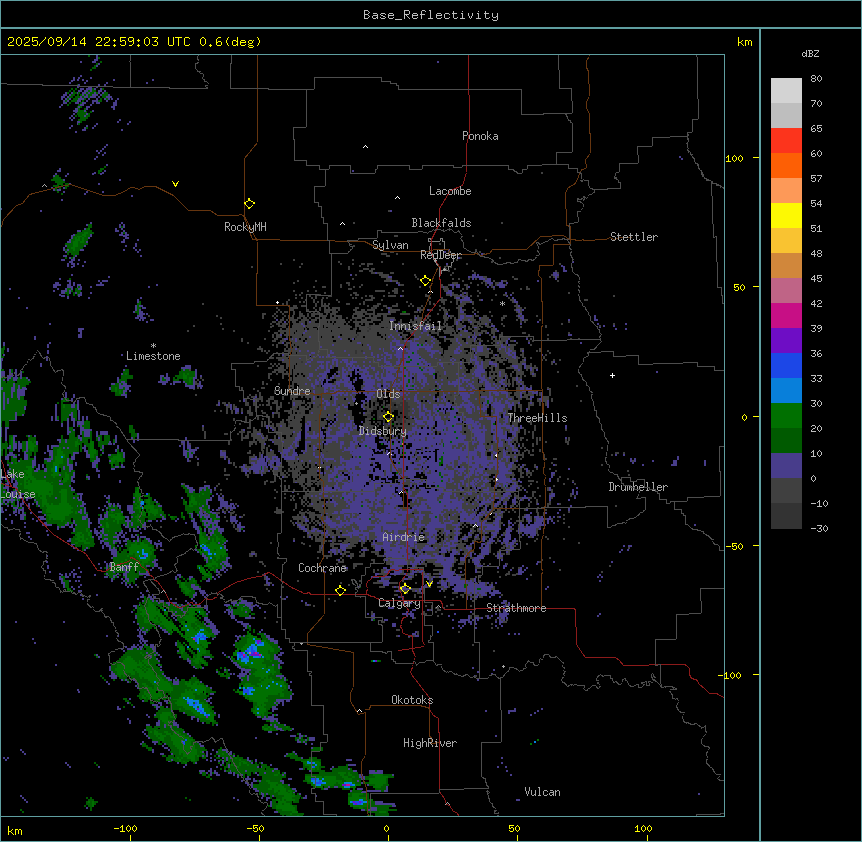
Task: Click the HighRiver label
Action: [430, 743]
